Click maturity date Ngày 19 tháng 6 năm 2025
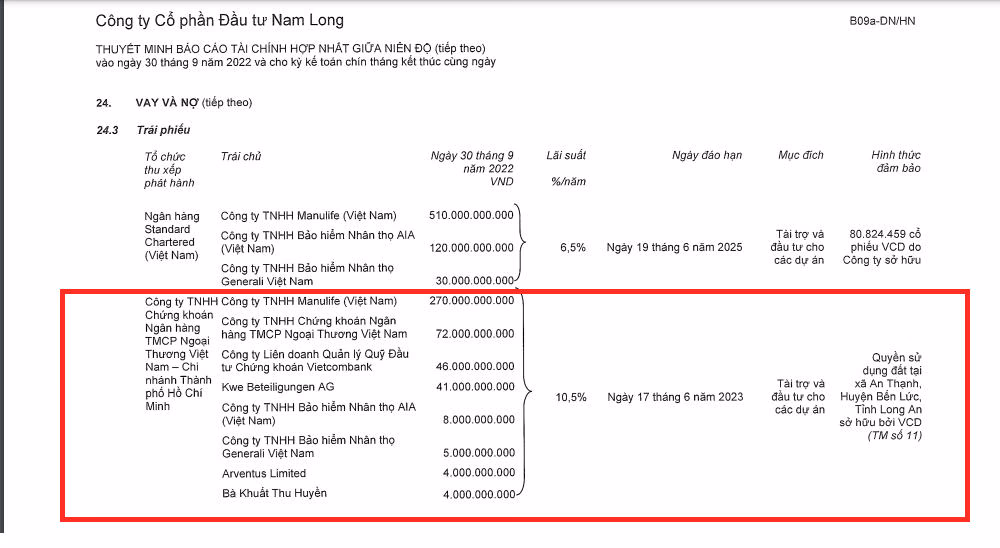 (x=674, y=247)
